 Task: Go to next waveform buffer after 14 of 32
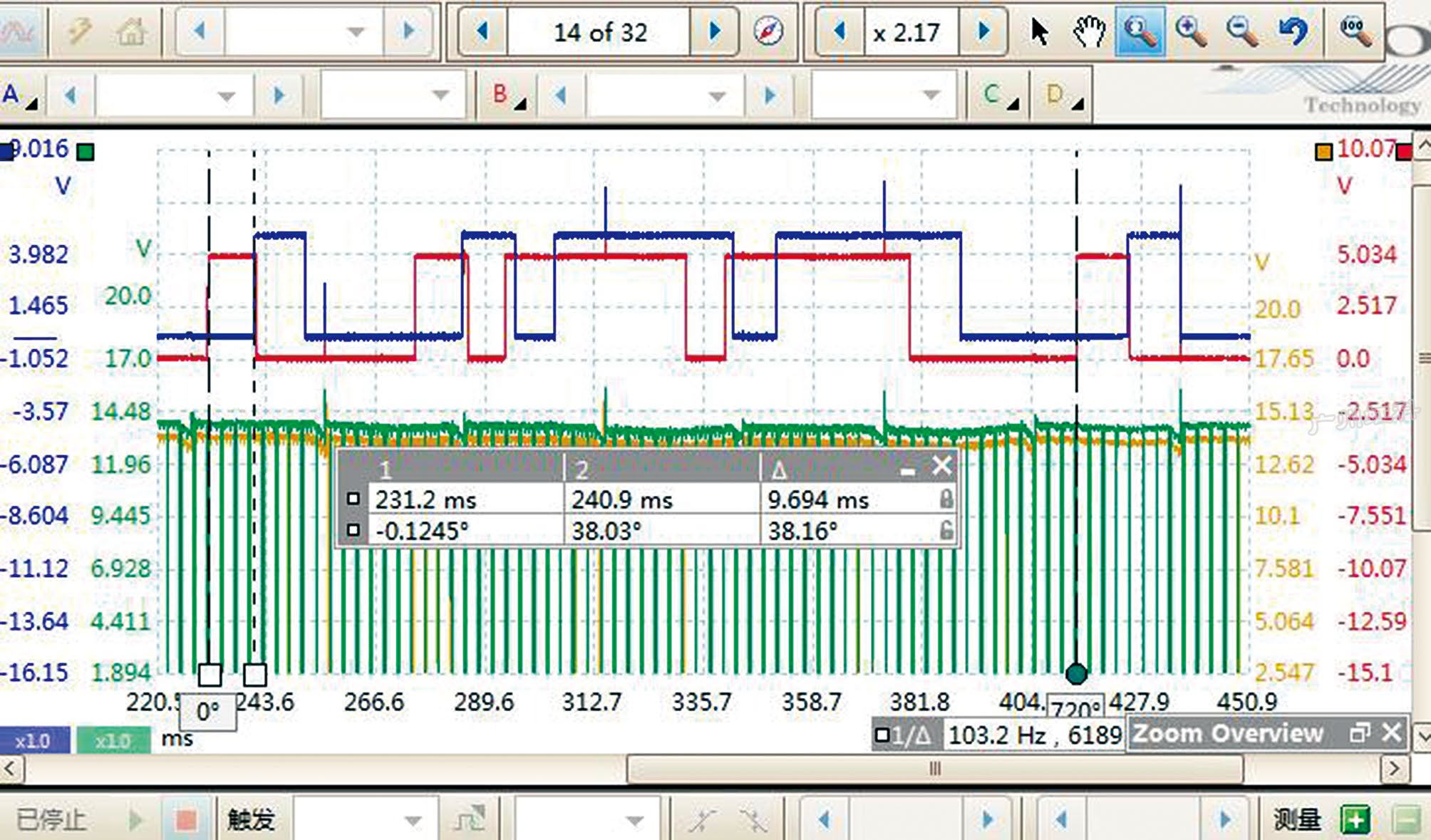[715, 31]
